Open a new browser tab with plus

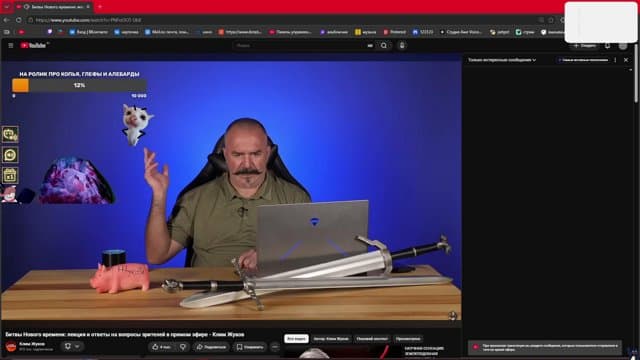click(x=100, y=7)
